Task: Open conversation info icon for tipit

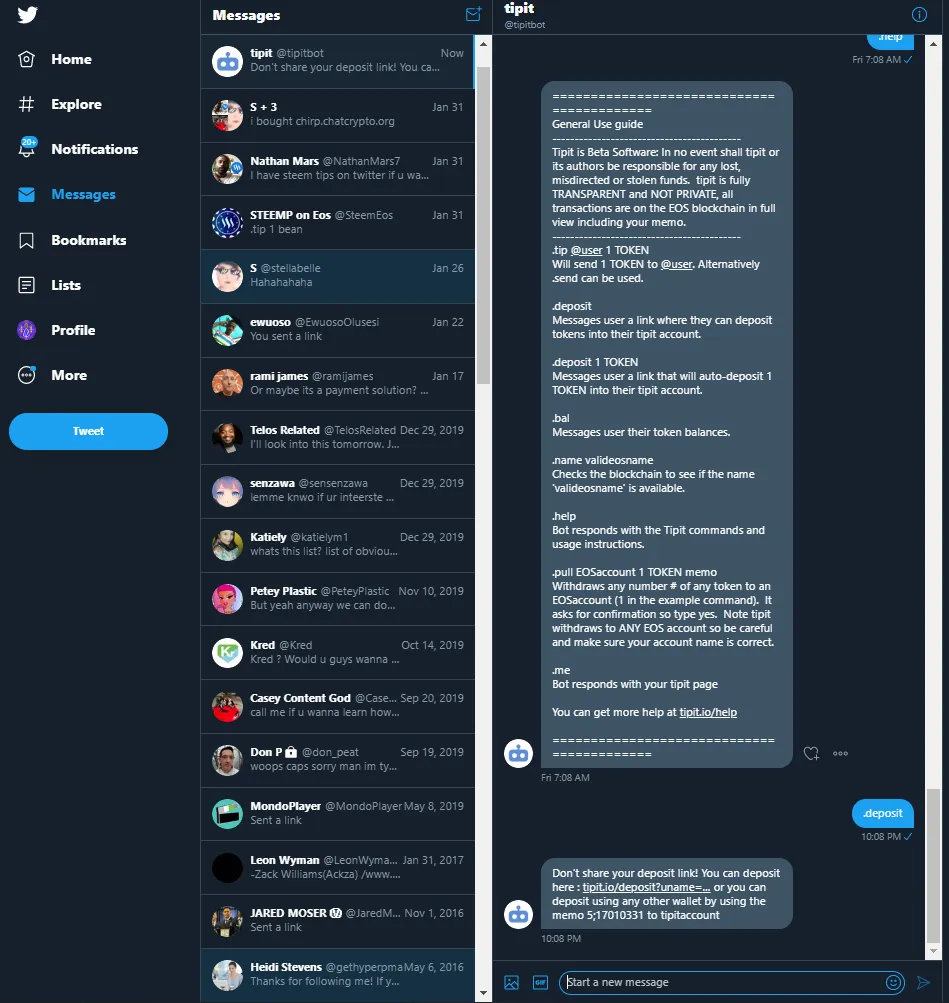Action: tap(919, 14)
